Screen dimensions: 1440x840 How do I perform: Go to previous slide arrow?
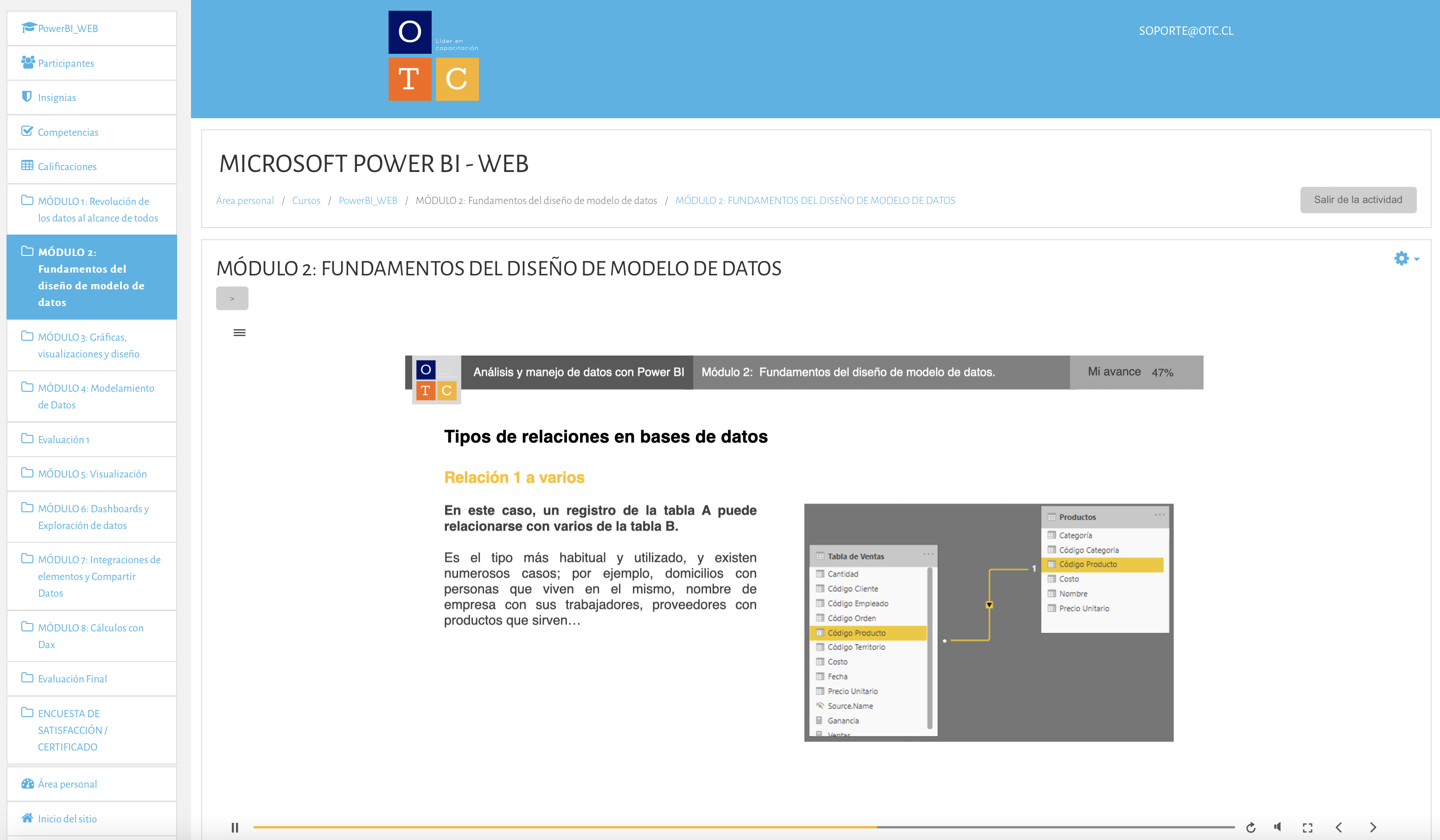click(1338, 827)
